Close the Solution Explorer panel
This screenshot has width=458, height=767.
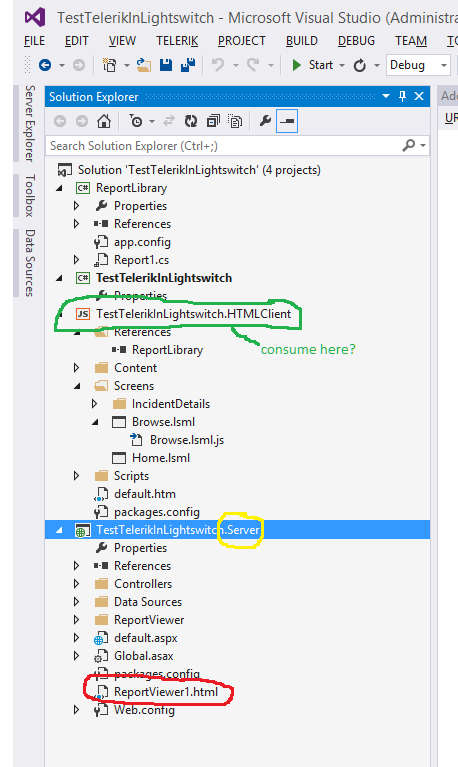419,96
